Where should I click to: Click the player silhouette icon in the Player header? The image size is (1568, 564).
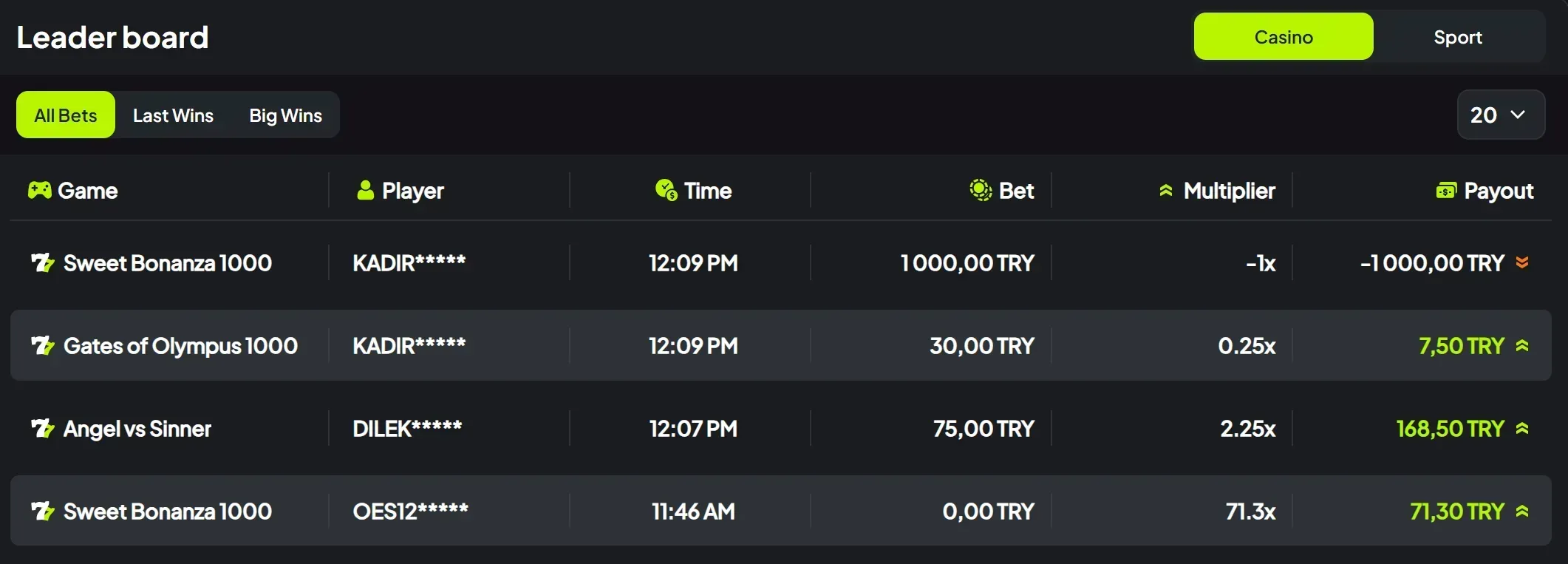(x=364, y=191)
